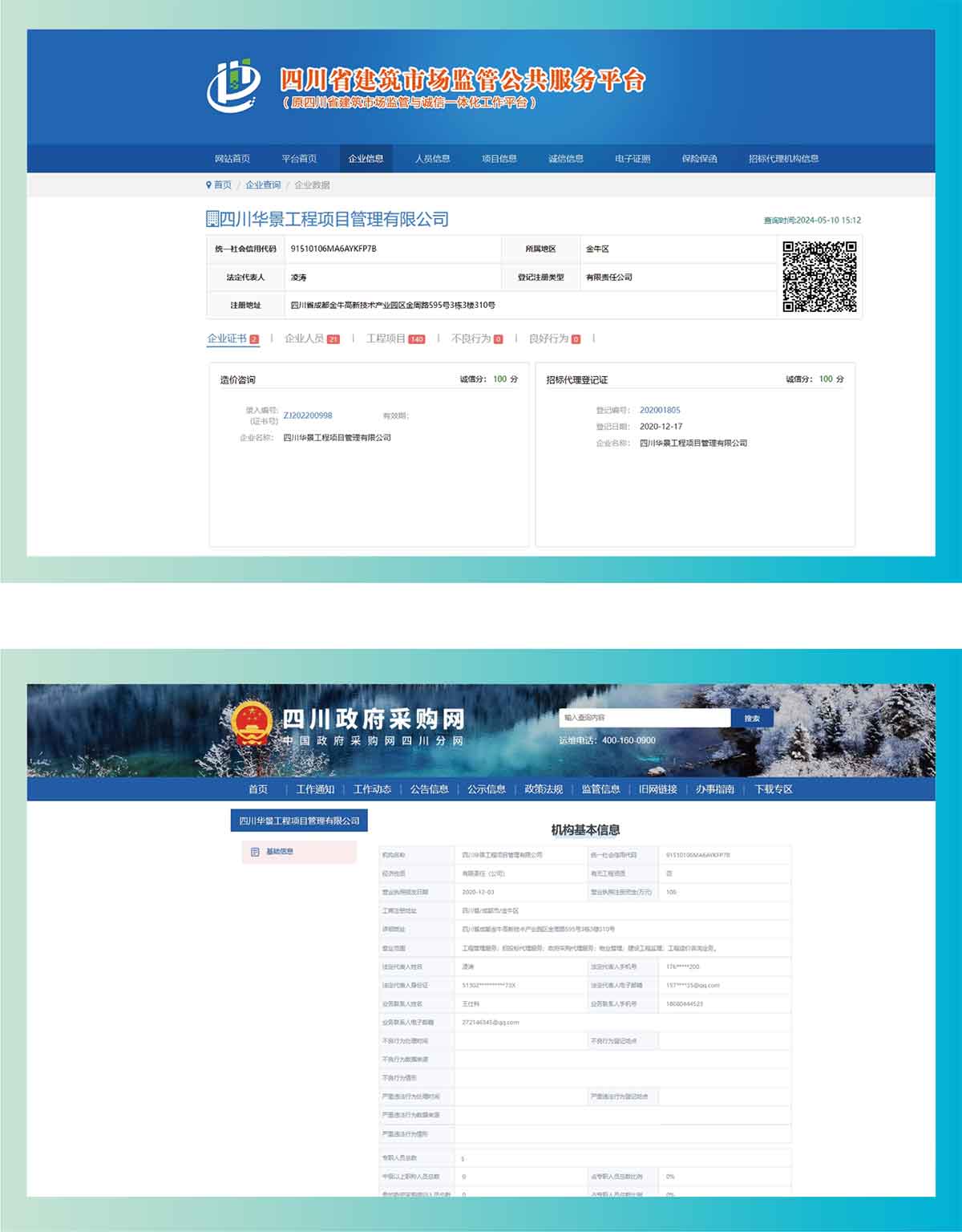Open the 办事指南 menu item

(715, 789)
